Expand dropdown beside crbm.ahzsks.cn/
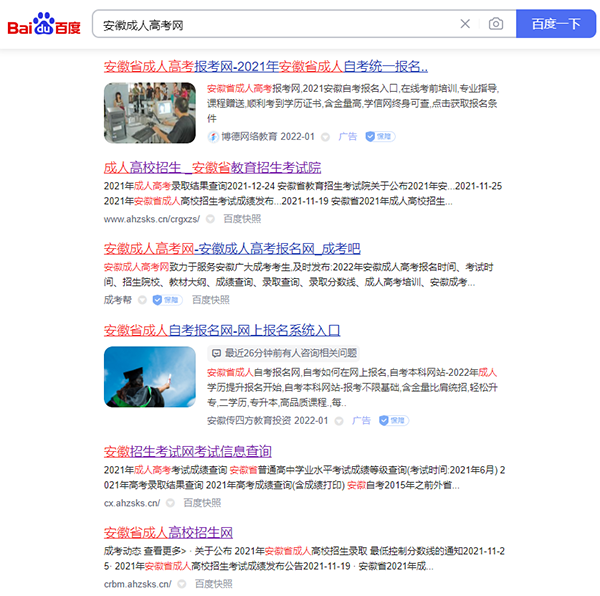This screenshot has height=596, width=600. pos(182,584)
